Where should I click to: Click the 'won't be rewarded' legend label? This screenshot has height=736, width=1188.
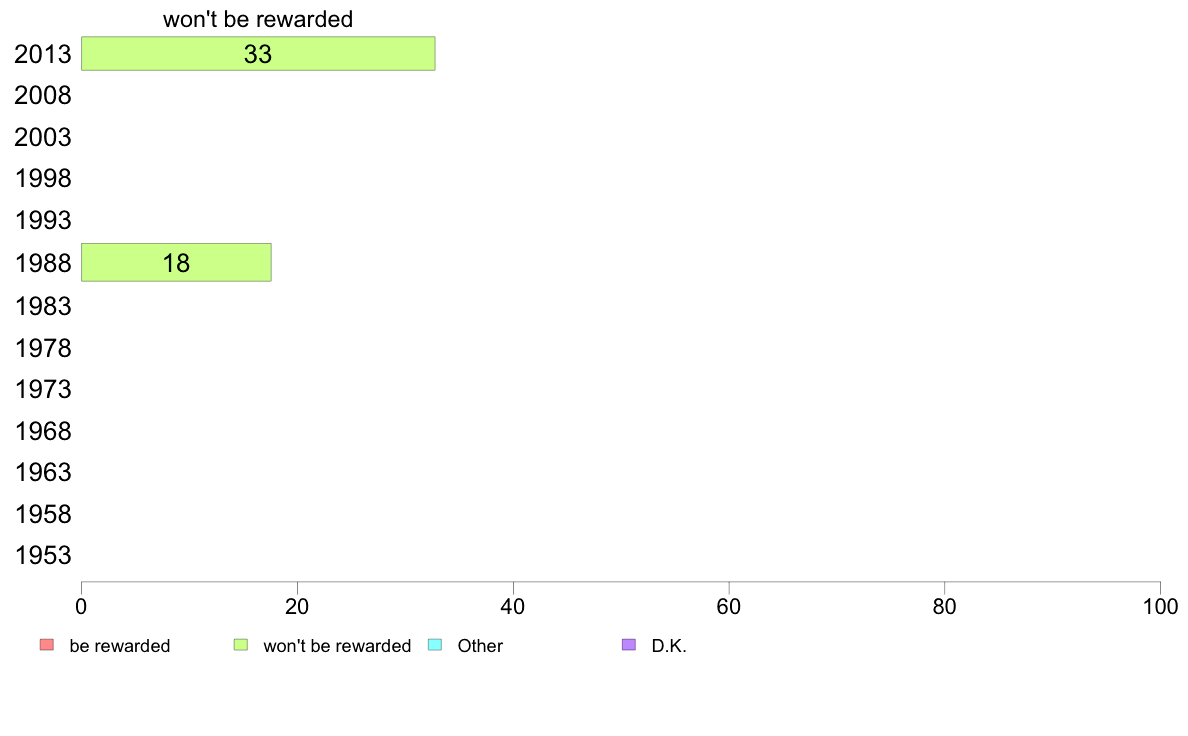coord(337,646)
